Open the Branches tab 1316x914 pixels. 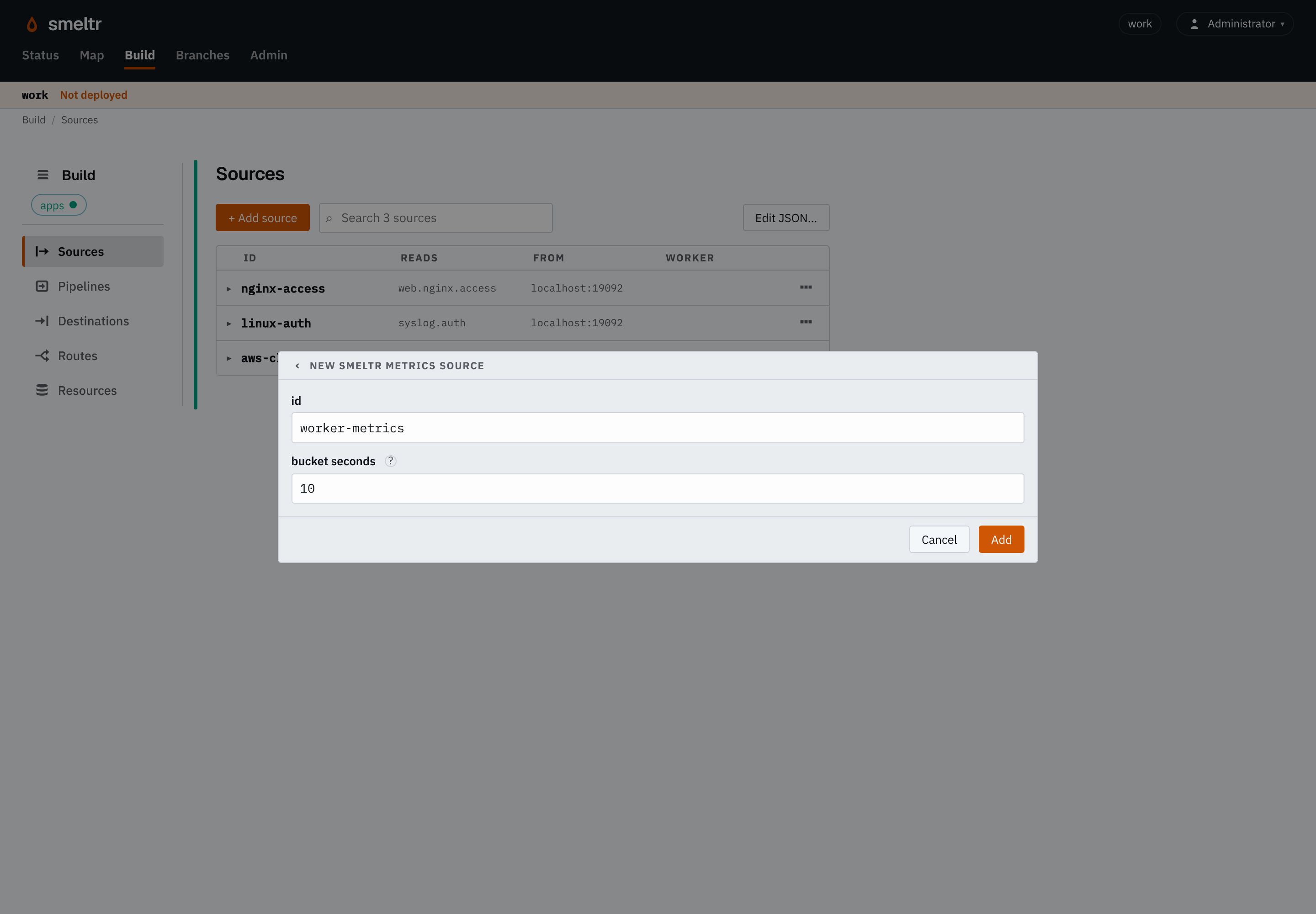(203, 55)
